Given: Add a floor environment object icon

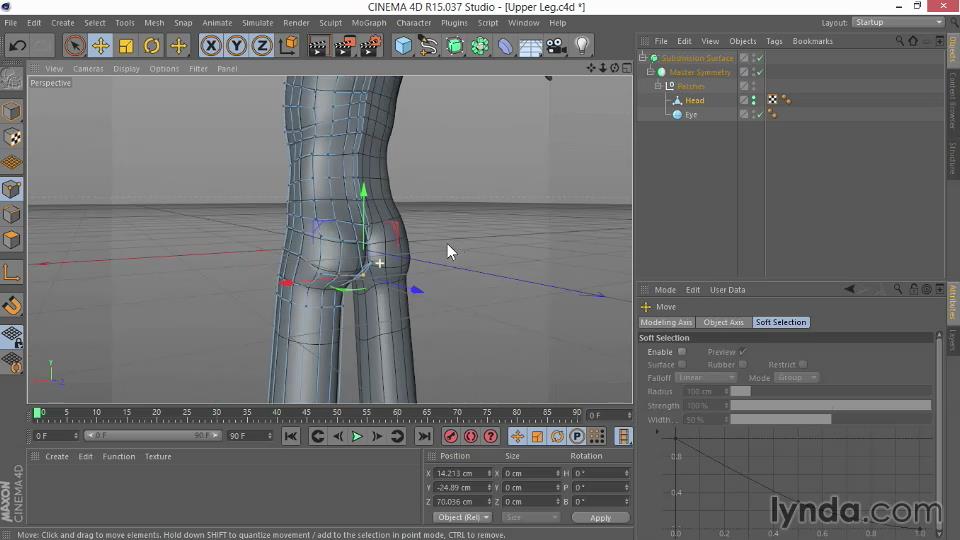Looking at the screenshot, I should (x=531, y=45).
